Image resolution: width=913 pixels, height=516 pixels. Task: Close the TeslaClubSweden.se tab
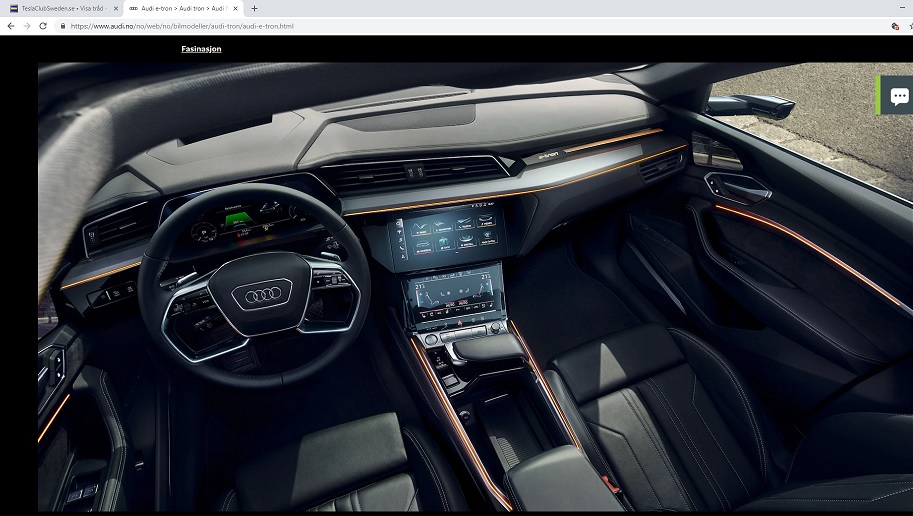pos(115,8)
